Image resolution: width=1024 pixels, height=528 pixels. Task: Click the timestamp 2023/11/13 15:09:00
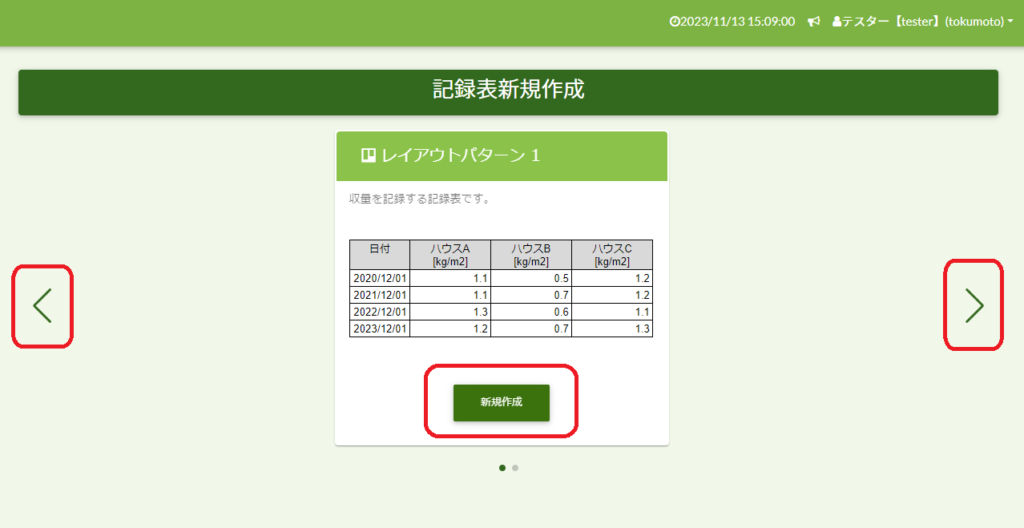click(737, 22)
